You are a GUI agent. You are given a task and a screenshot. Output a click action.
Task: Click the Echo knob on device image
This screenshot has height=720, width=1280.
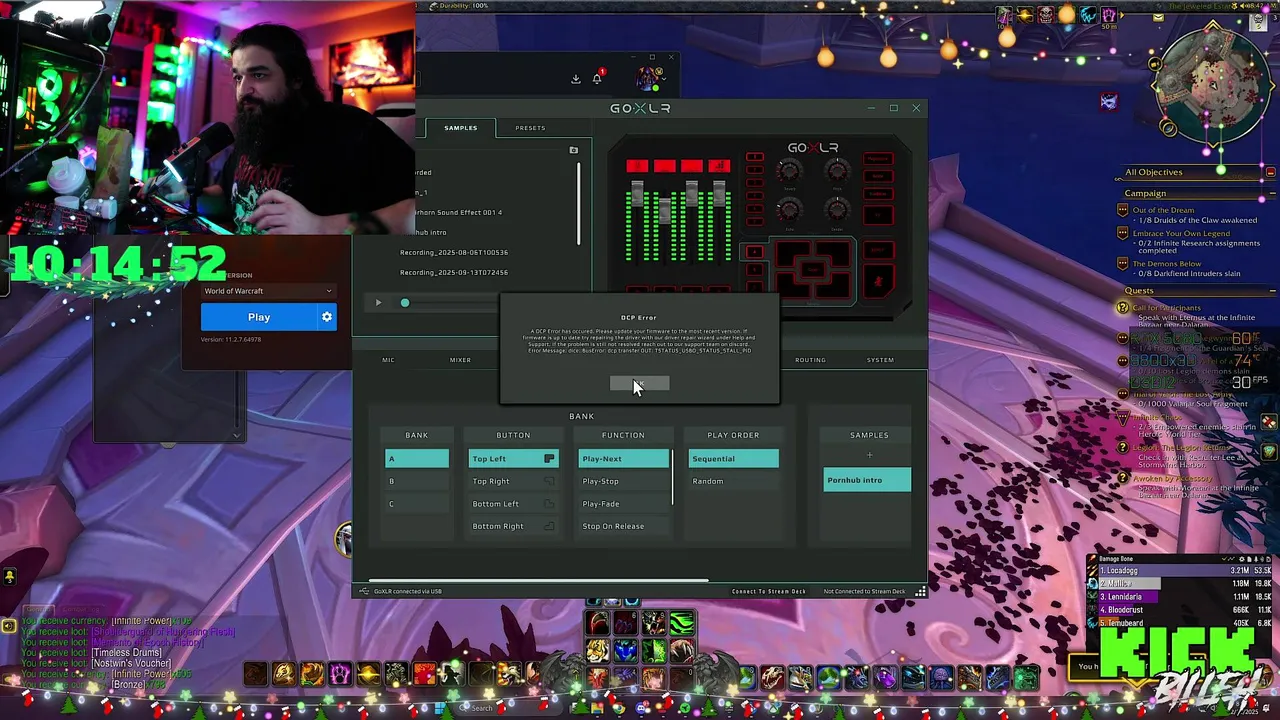pos(789,209)
